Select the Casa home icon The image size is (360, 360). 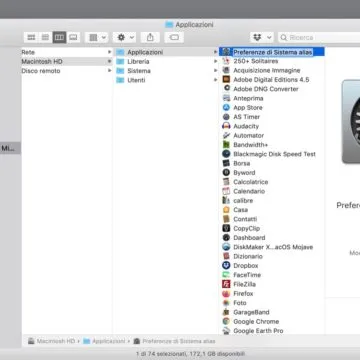coord(226,210)
